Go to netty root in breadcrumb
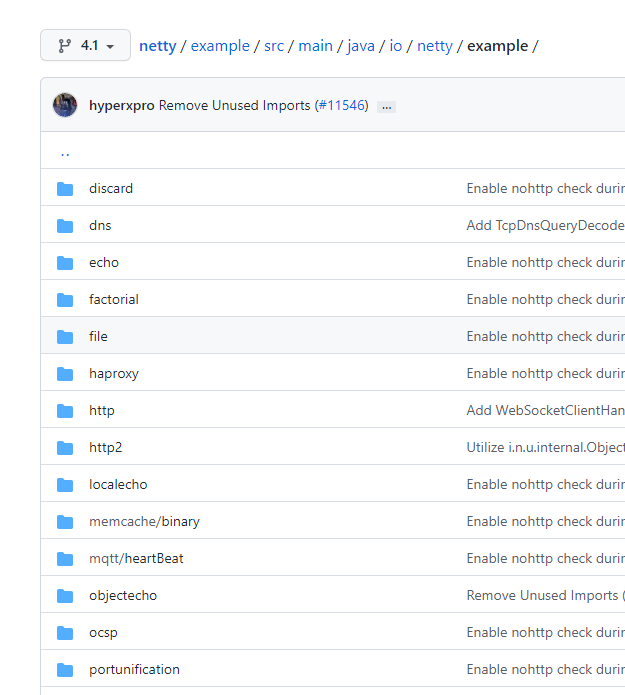Viewport: 625px width, 695px height. [158, 46]
